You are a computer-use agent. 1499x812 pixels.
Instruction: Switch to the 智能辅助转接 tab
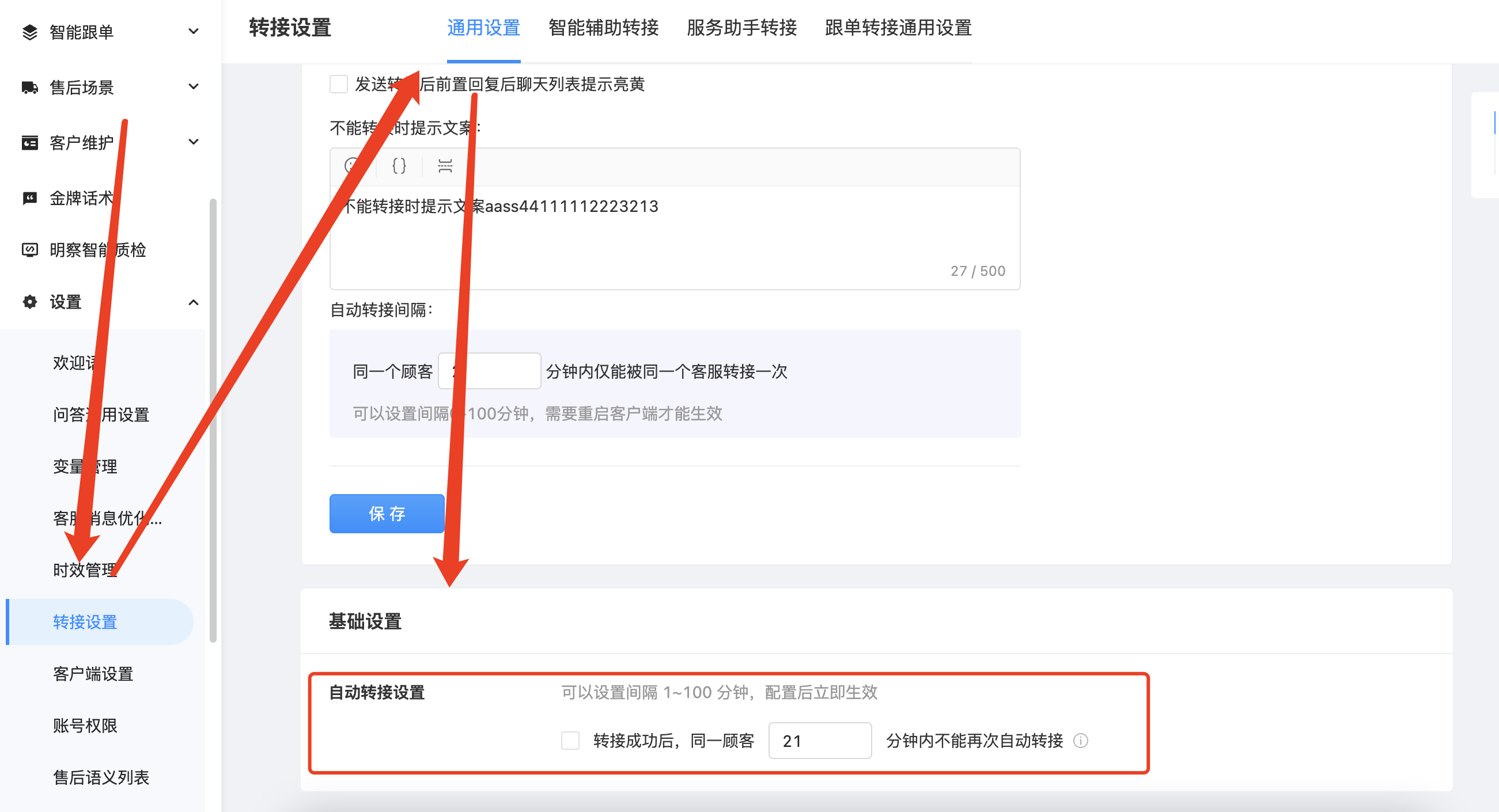[603, 28]
